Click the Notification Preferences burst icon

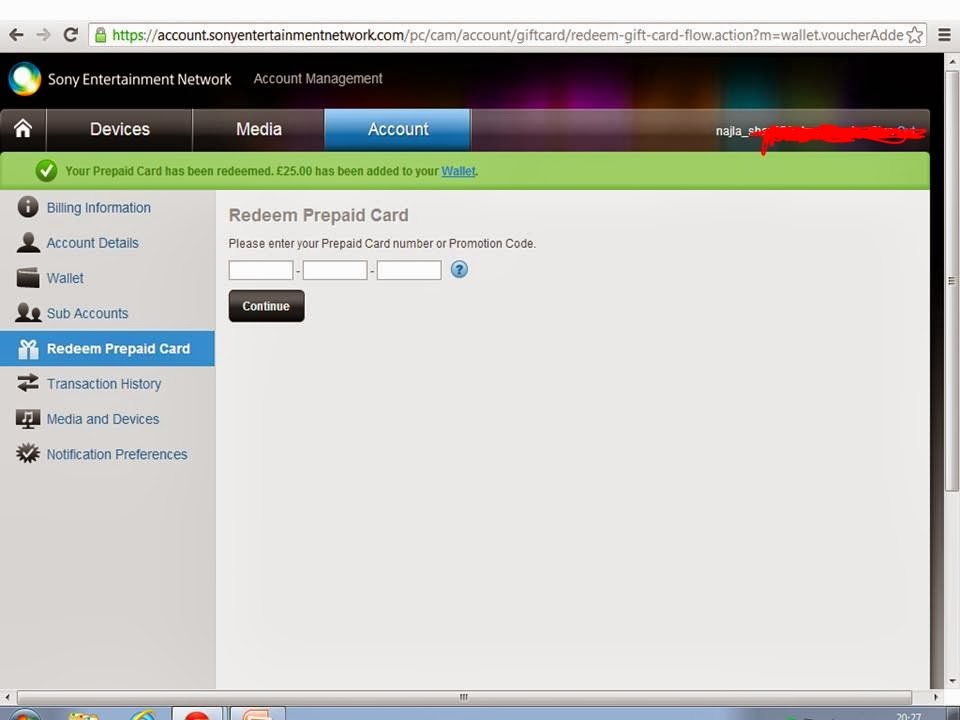pyautogui.click(x=28, y=454)
